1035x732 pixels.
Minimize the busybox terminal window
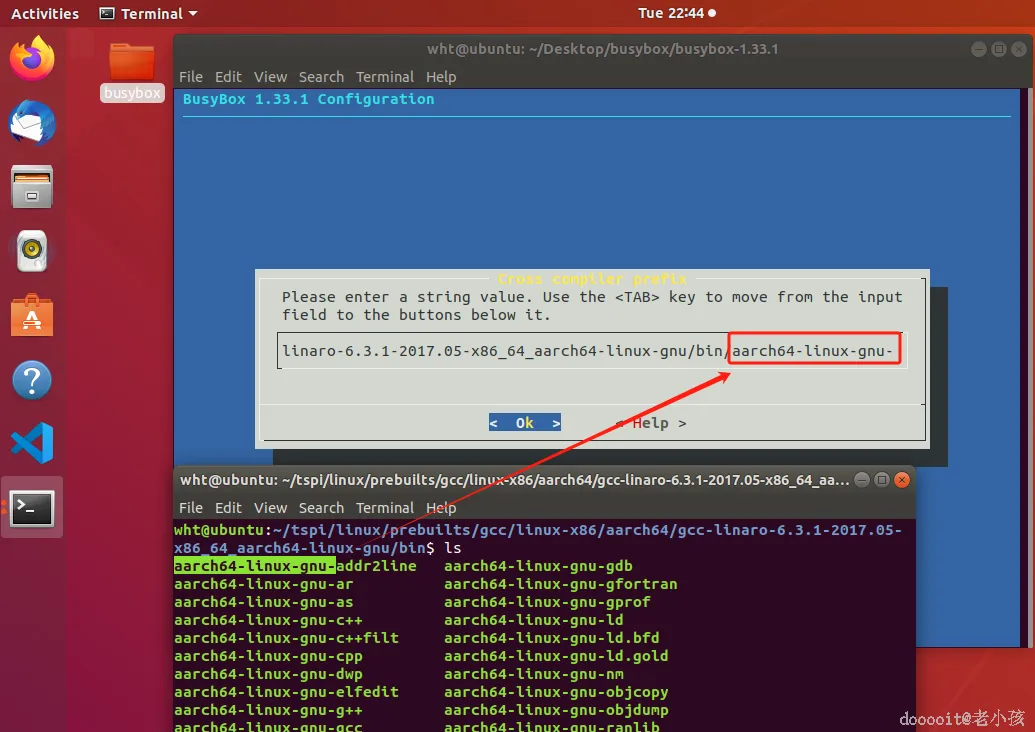click(x=979, y=50)
